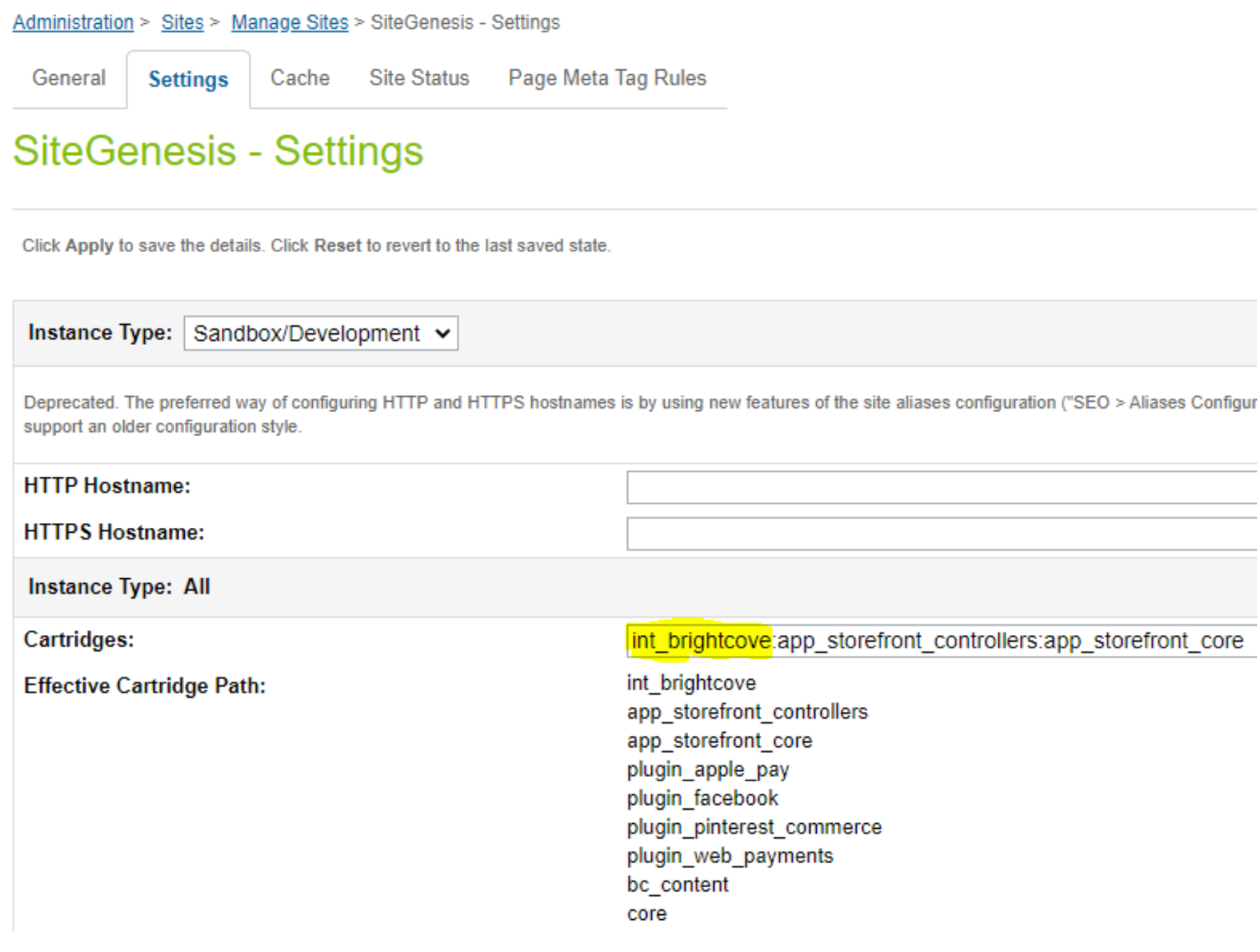Image resolution: width=1260 pixels, height=952 pixels.
Task: Switch to the General tab
Action: coord(69,78)
